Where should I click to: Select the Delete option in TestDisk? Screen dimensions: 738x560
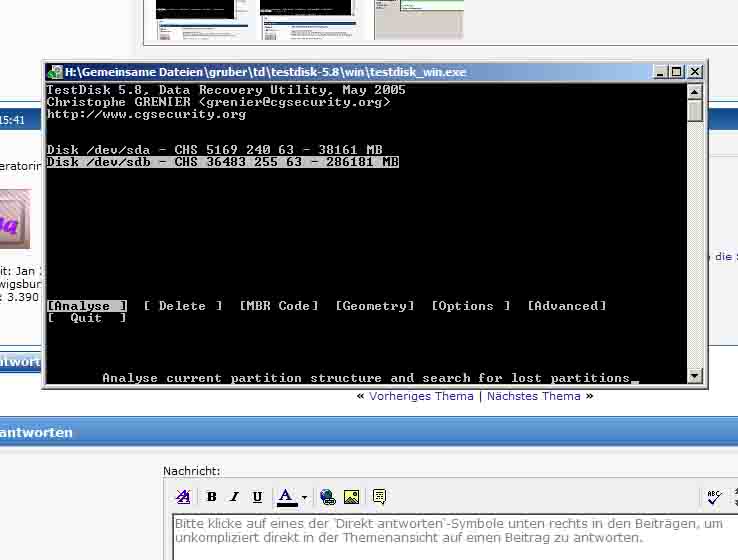(183, 306)
